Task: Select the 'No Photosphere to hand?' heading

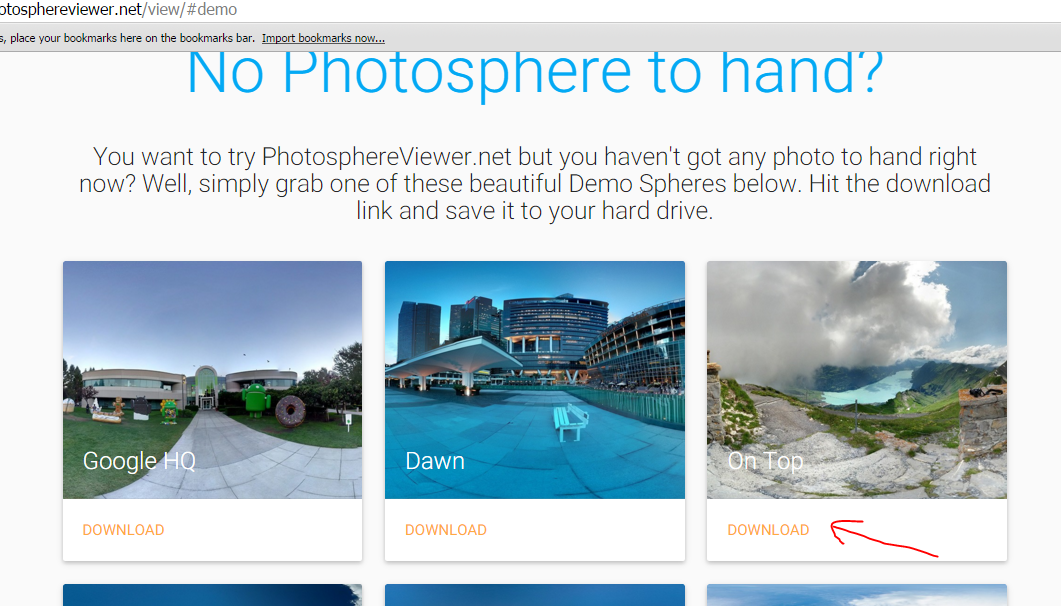Action: click(535, 73)
